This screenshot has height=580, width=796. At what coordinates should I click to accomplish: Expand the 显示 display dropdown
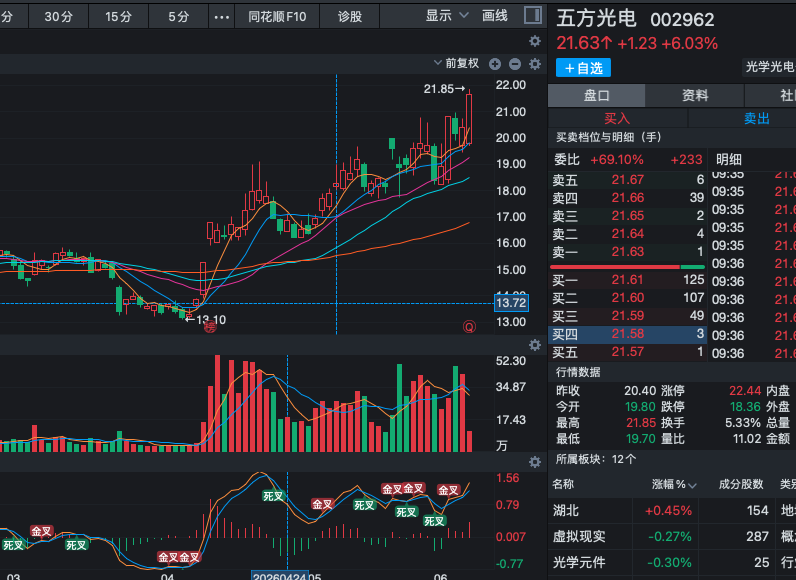pyautogui.click(x=446, y=16)
